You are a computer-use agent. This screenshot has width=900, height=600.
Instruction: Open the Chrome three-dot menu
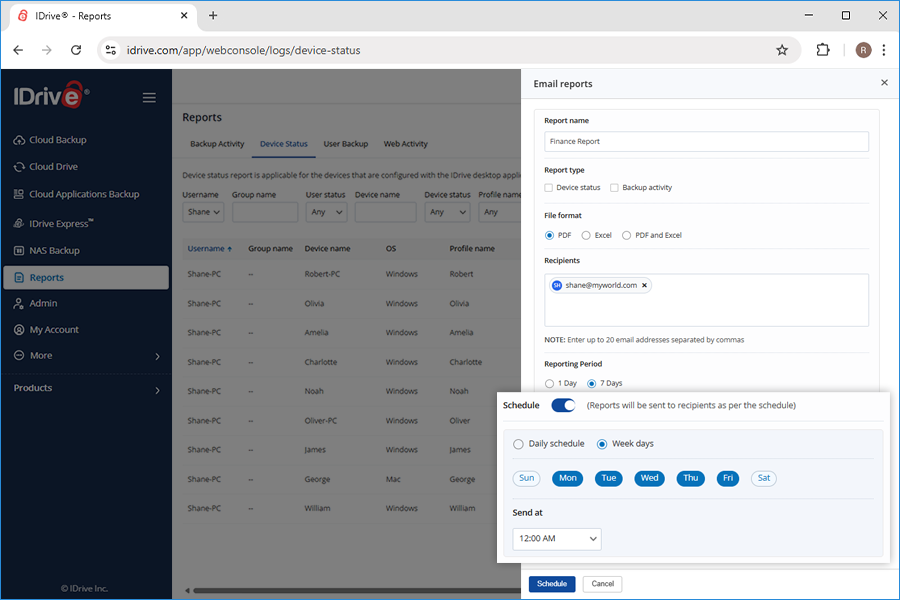(884, 50)
